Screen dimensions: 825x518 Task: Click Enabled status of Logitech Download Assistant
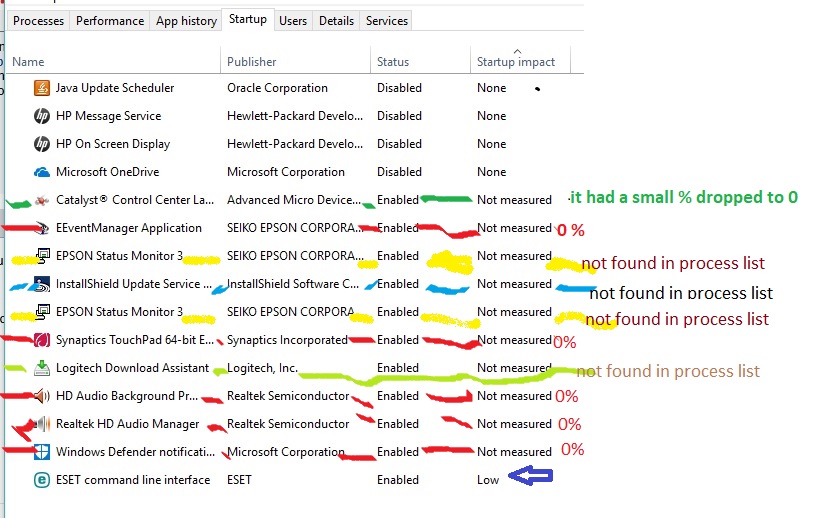point(398,368)
